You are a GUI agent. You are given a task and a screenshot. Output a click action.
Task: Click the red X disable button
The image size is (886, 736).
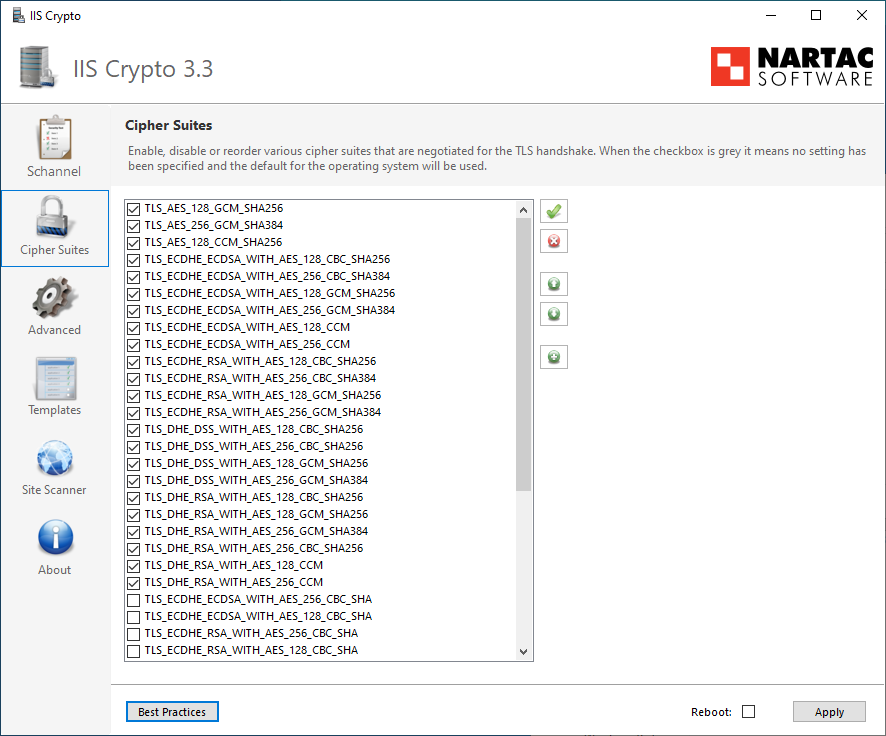[x=554, y=241]
